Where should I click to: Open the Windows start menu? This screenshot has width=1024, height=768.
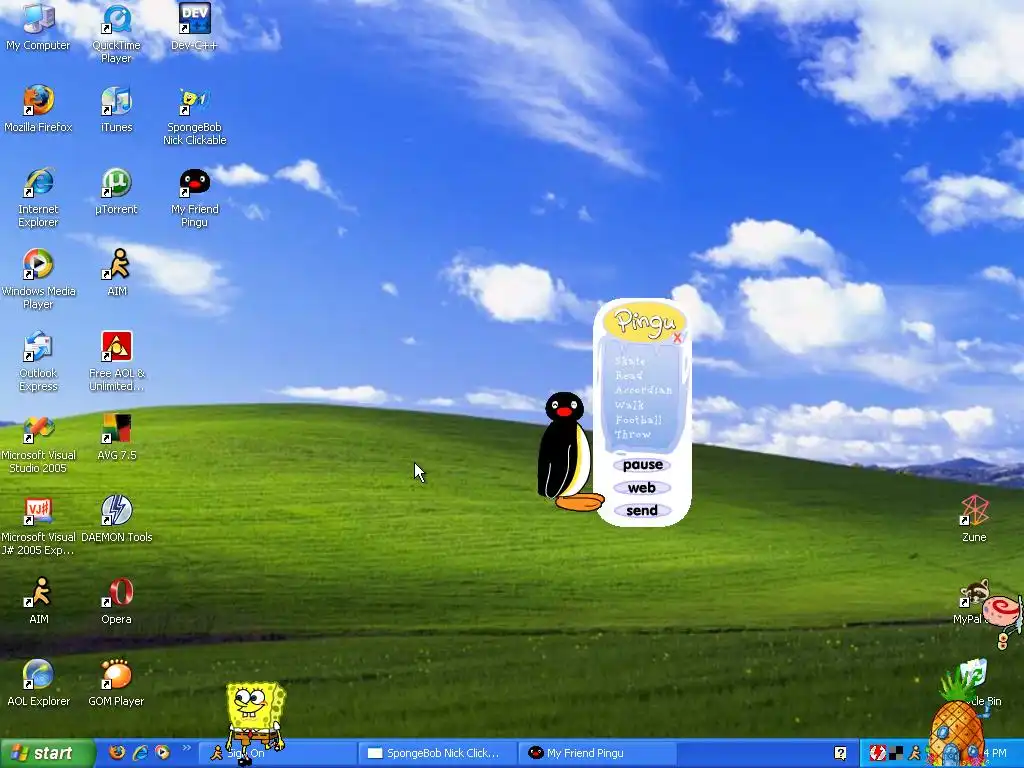point(47,753)
